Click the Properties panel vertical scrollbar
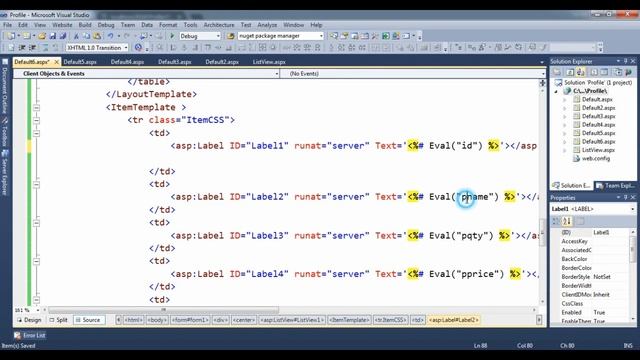640x360 pixels. point(633,249)
